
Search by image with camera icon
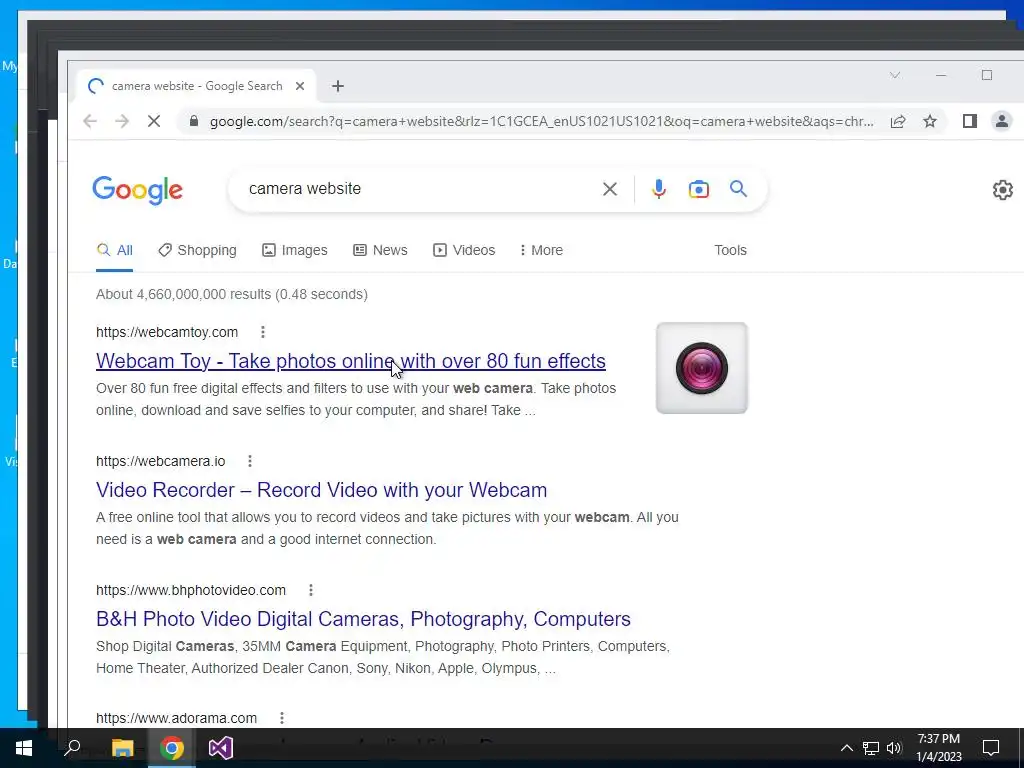coord(699,189)
